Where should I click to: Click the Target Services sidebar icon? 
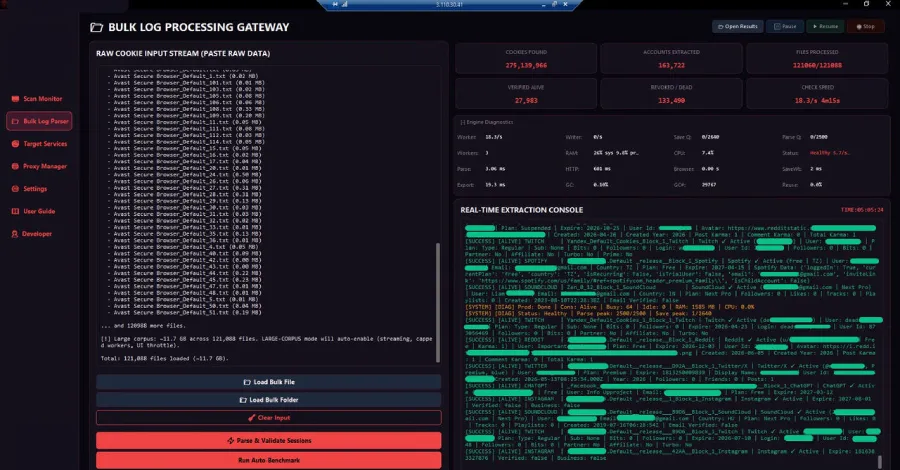[x=15, y=143]
